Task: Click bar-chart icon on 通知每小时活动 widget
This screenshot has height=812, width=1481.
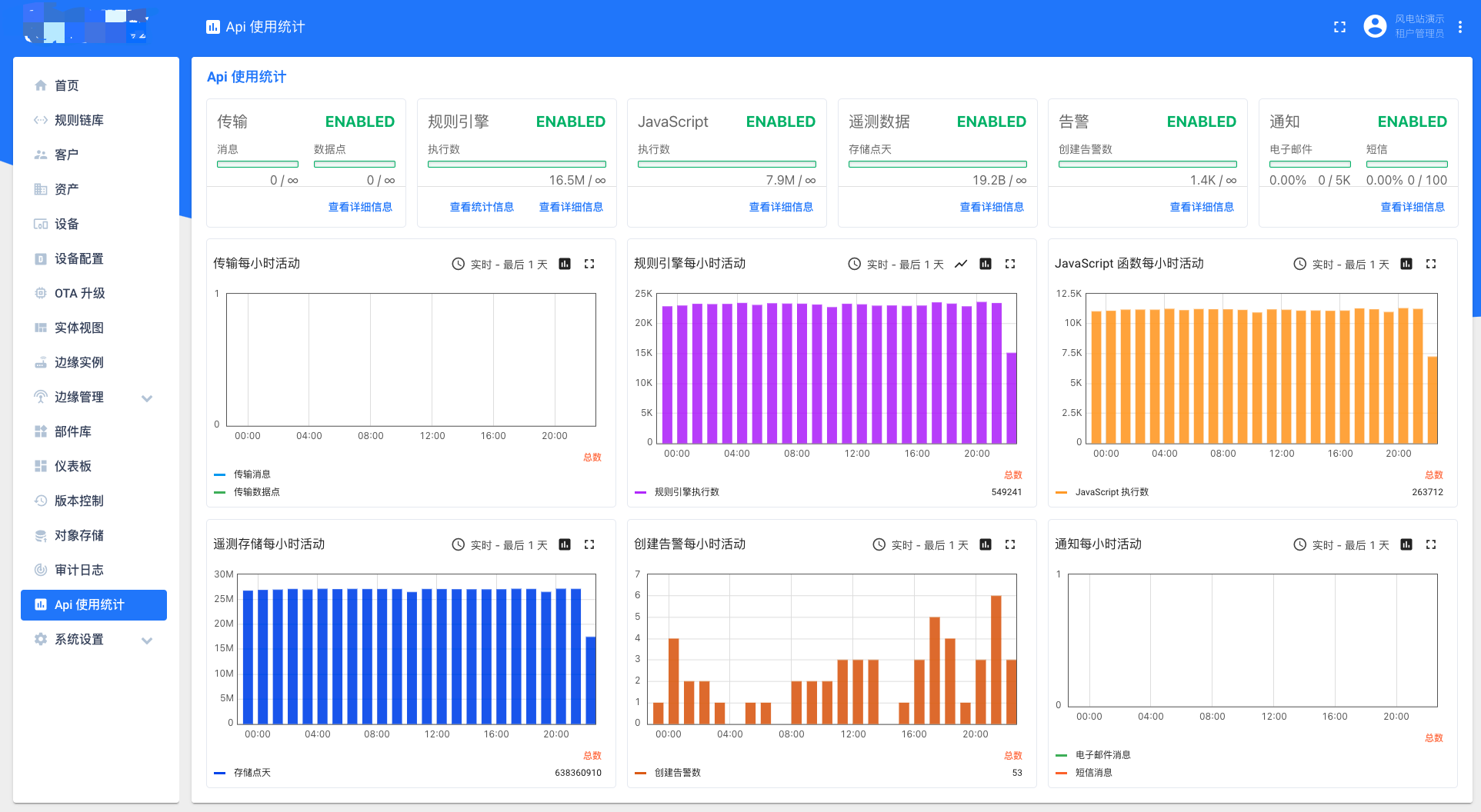Action: click(1406, 544)
